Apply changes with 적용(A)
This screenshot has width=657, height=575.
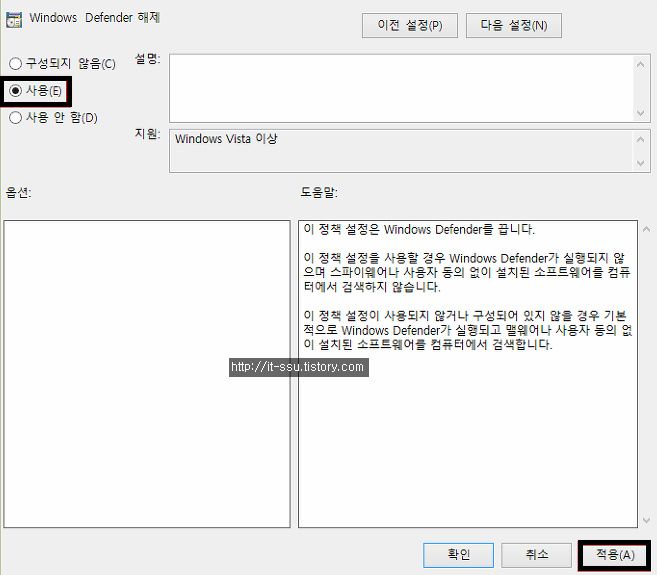point(614,555)
